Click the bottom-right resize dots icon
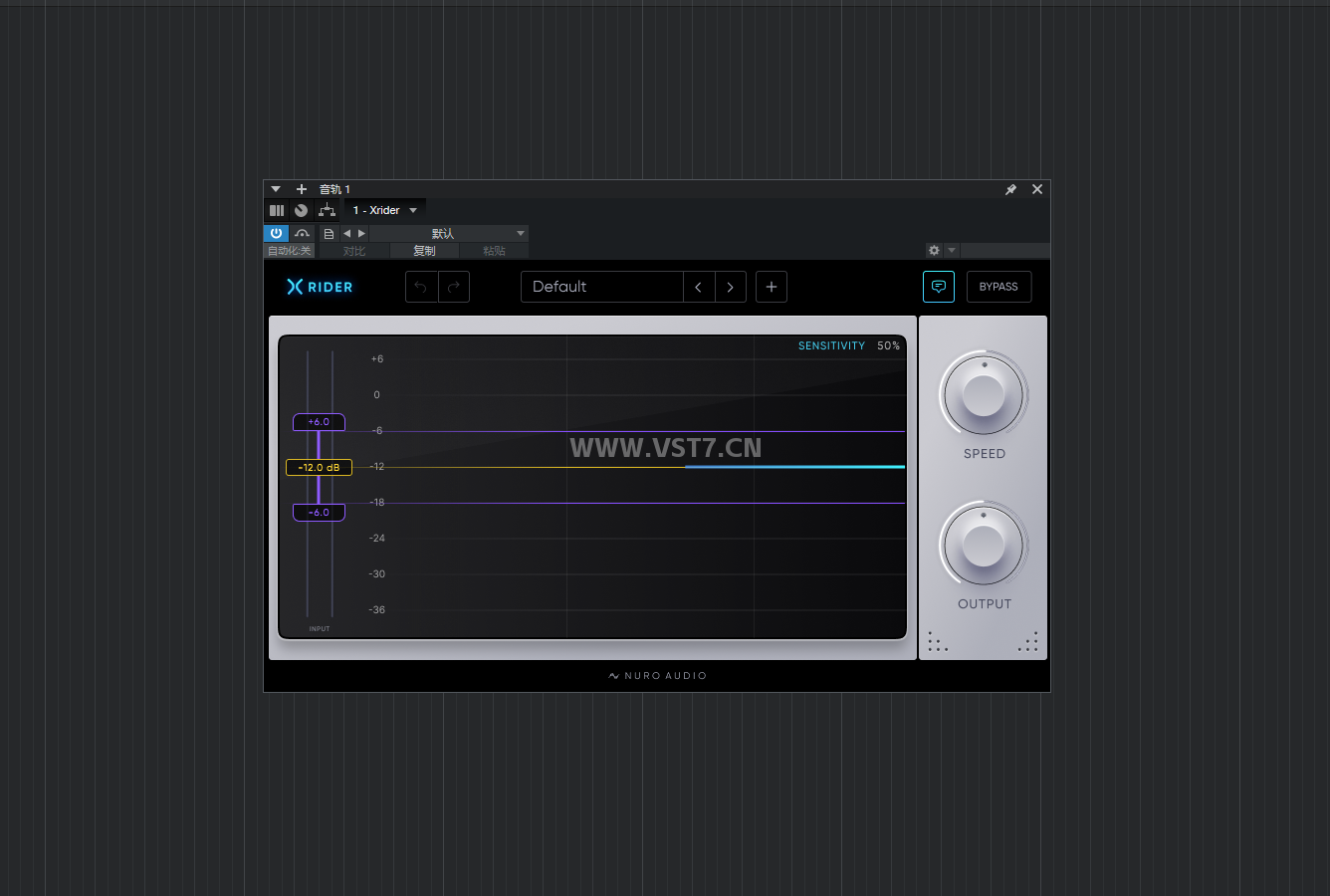 point(1028,641)
